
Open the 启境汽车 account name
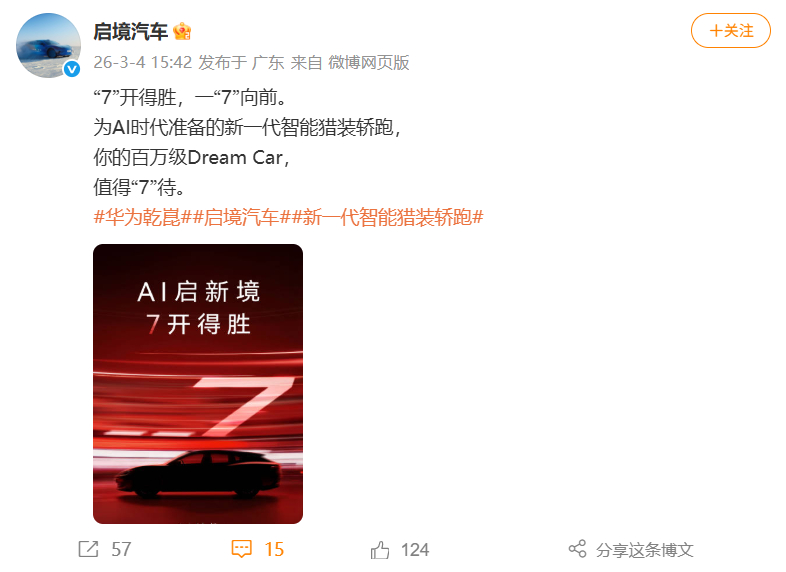(x=130, y=32)
